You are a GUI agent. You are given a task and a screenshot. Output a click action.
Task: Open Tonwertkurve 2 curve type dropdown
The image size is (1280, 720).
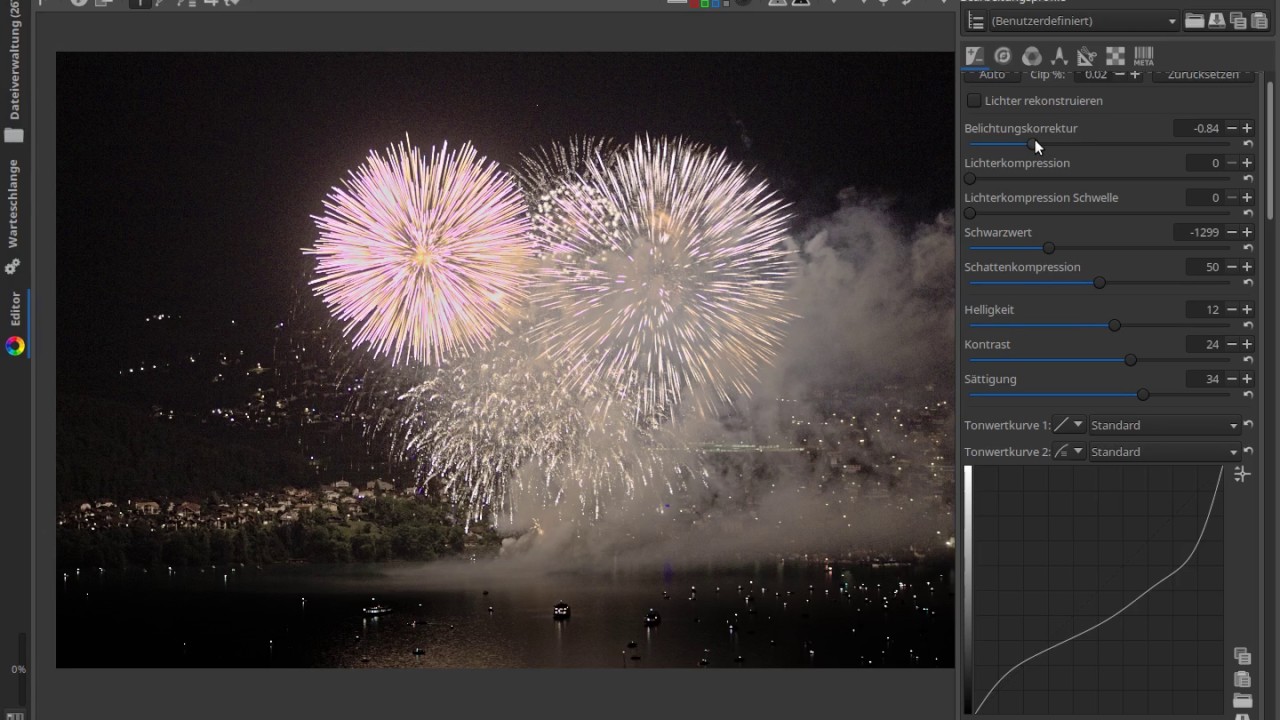[x=1069, y=452]
